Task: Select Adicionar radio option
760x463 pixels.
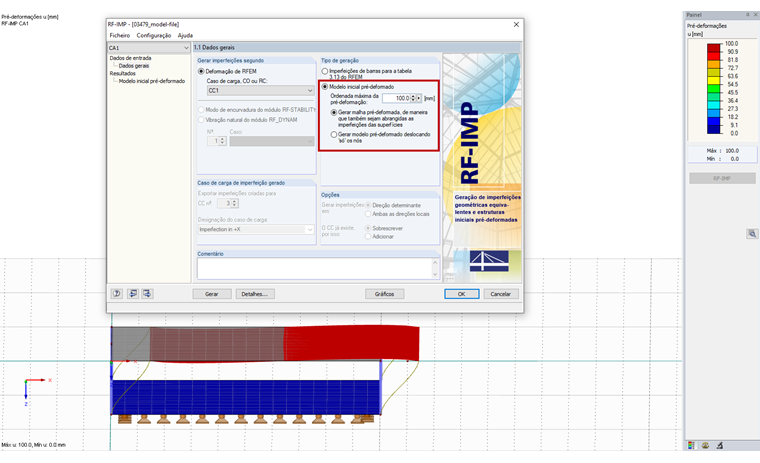Action: point(368,237)
